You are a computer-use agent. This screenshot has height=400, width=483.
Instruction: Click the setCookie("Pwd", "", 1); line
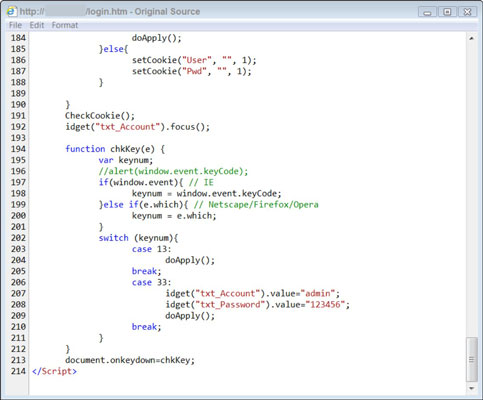coord(192,71)
